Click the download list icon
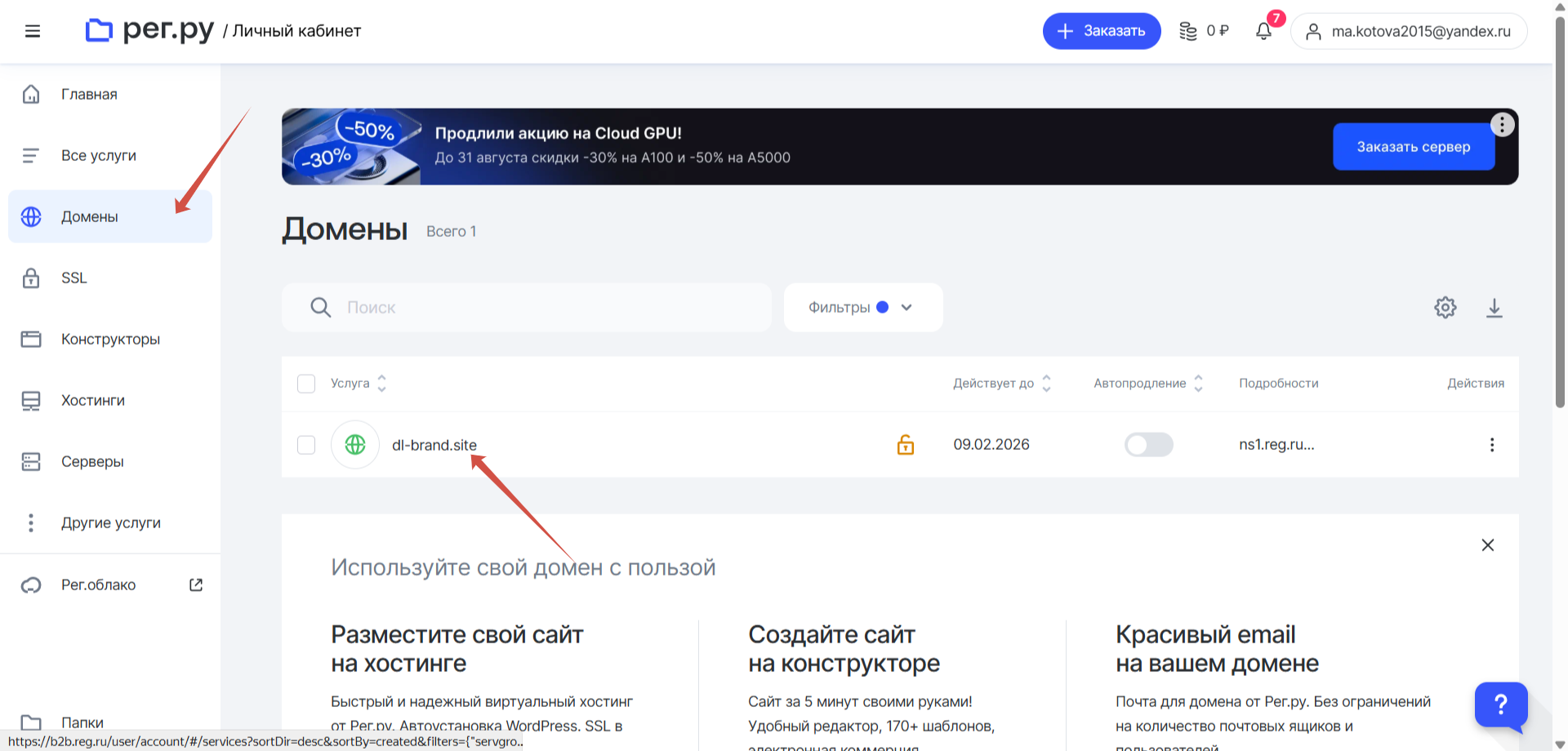Viewport: 1568px width, 751px height. click(1494, 308)
